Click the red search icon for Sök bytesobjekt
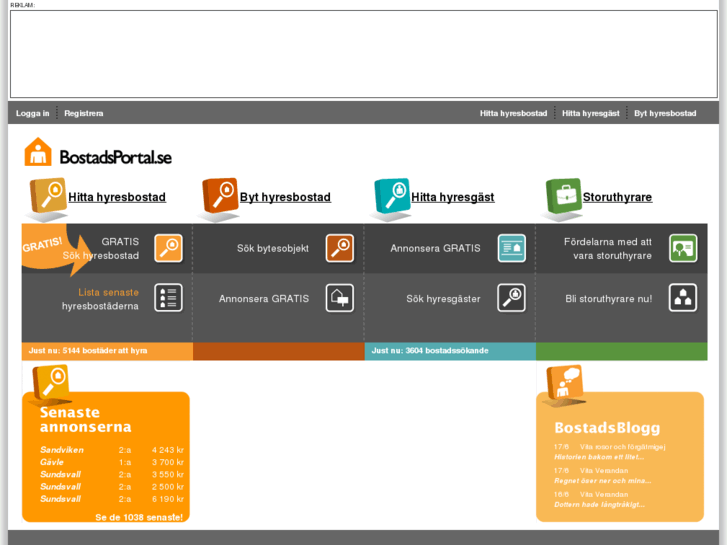 pos(340,248)
